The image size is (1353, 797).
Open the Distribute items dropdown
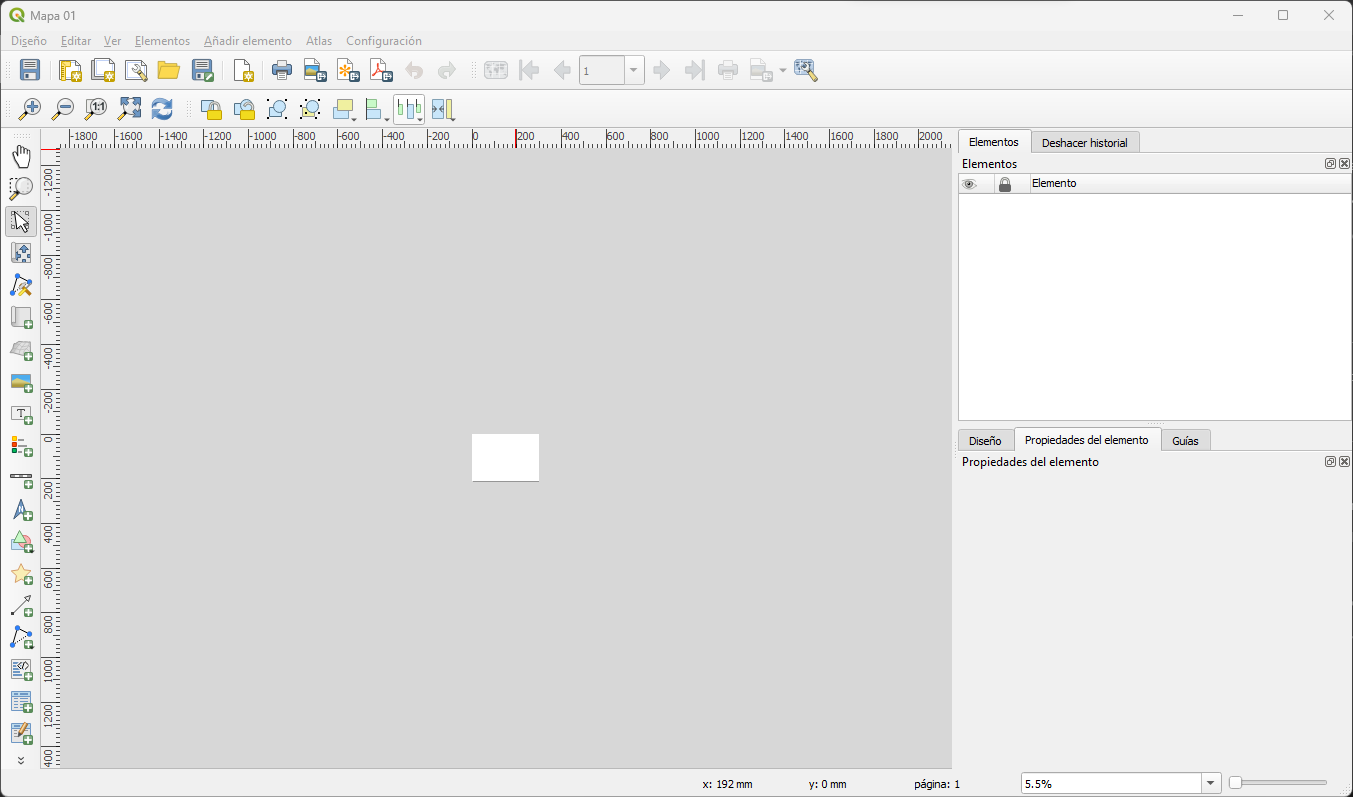(x=409, y=109)
